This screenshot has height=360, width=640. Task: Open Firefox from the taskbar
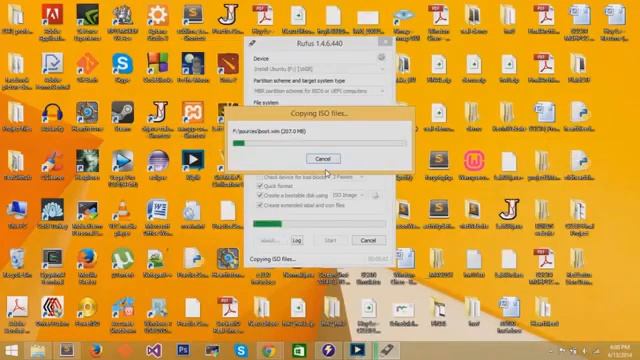pyautogui.click(x=96, y=351)
